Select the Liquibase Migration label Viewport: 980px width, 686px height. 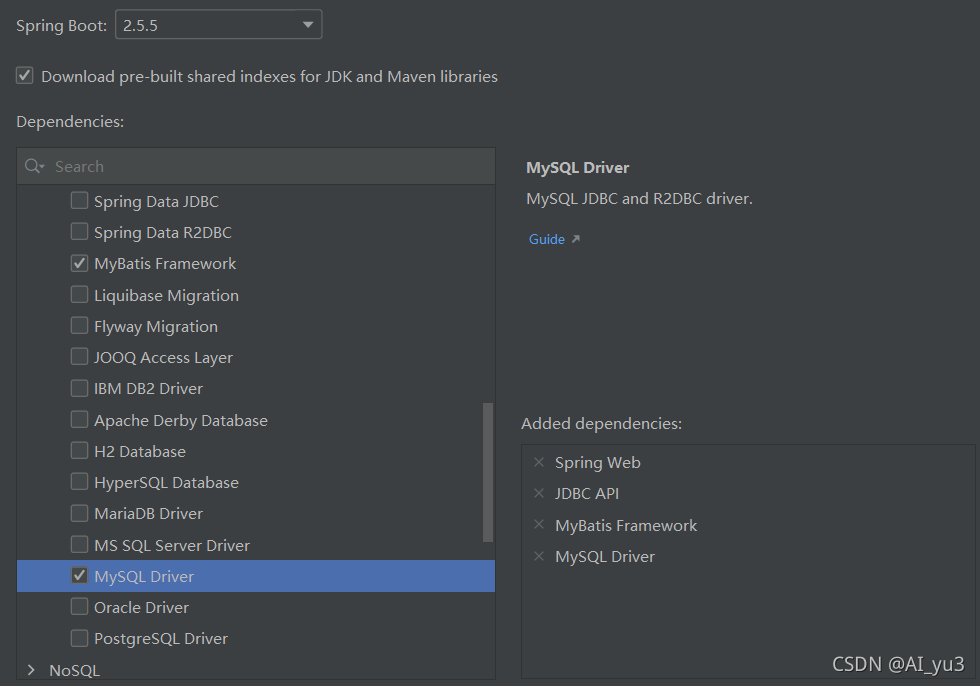coord(166,296)
